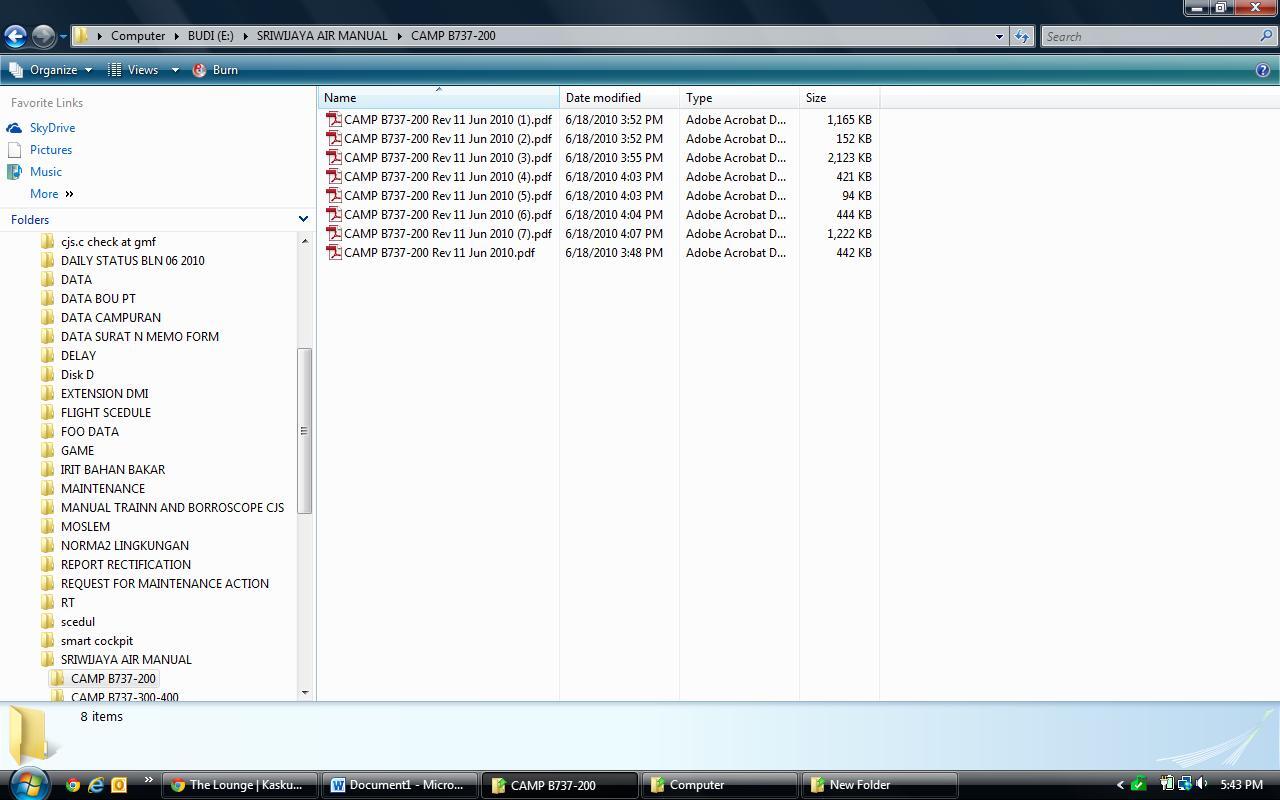Viewport: 1280px width, 800px height.
Task: Open recent pages dropdown beside navigation arrows
Action: pyautogui.click(x=63, y=37)
